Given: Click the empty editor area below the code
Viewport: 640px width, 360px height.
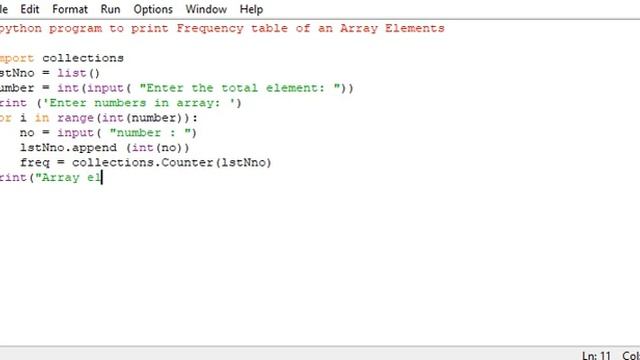Looking at the screenshot, I should tap(320, 265).
